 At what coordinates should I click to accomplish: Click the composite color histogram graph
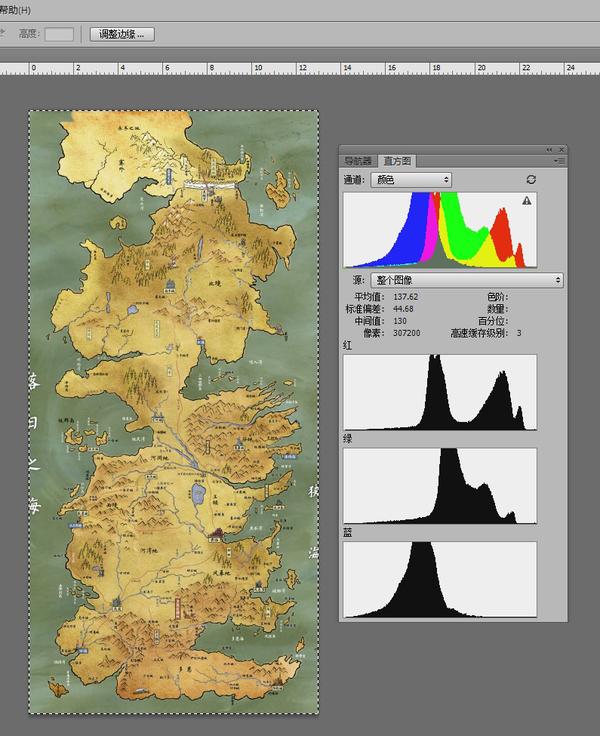tap(440, 230)
